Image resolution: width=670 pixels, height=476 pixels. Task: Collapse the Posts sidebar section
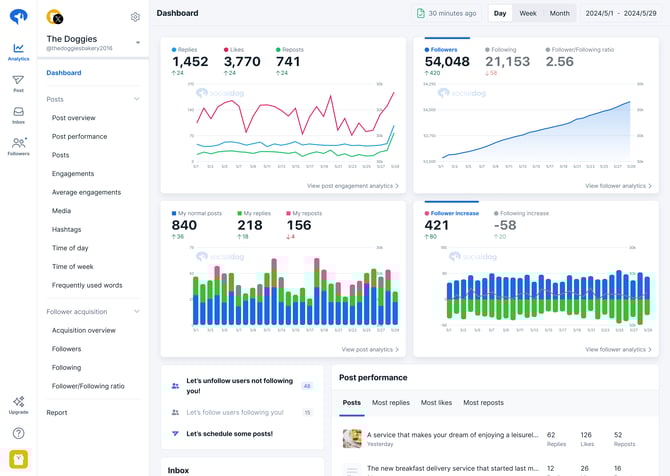137,99
